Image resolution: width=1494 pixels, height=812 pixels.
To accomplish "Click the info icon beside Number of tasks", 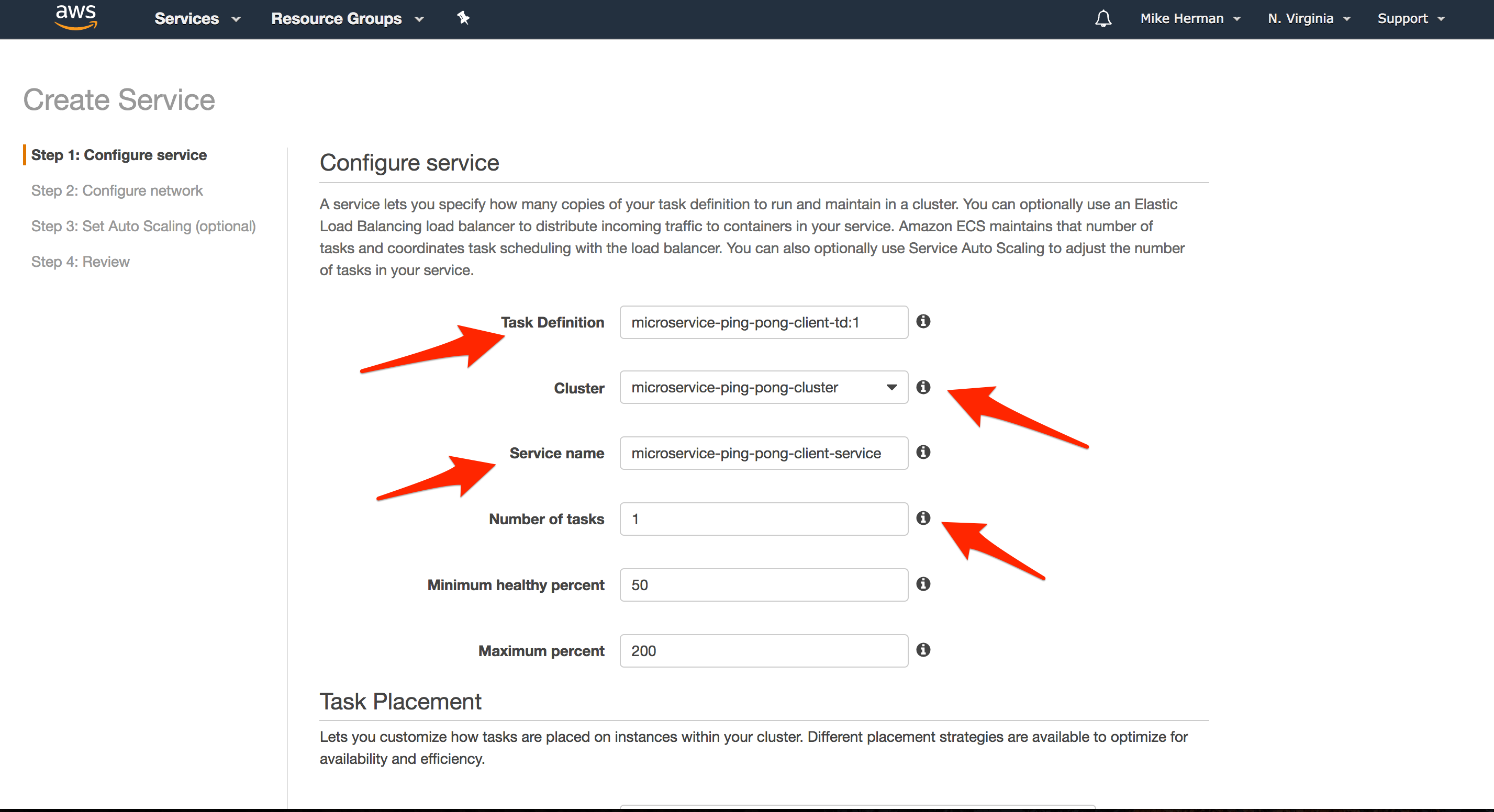I will 923,518.
